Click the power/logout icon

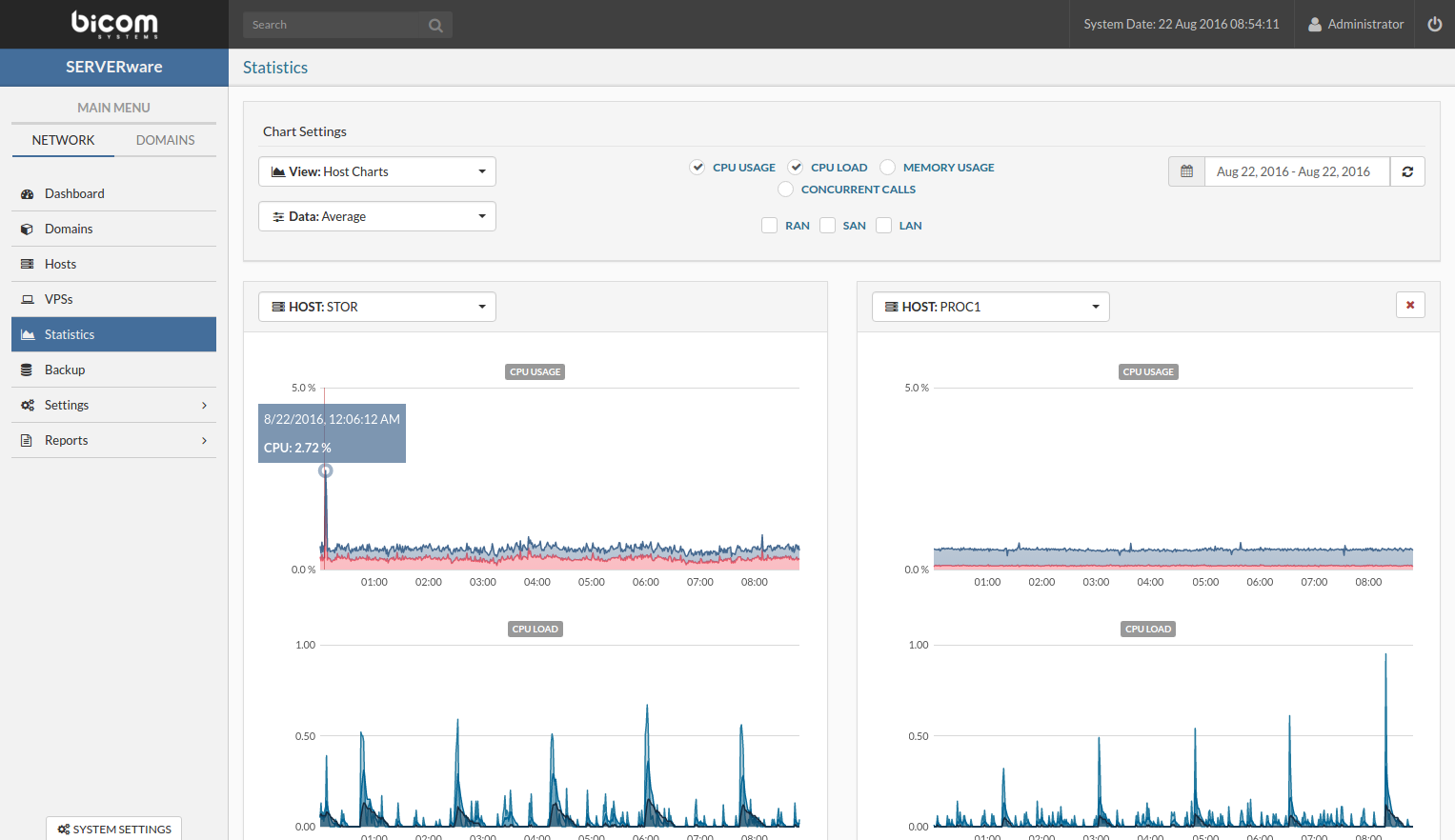click(1434, 24)
